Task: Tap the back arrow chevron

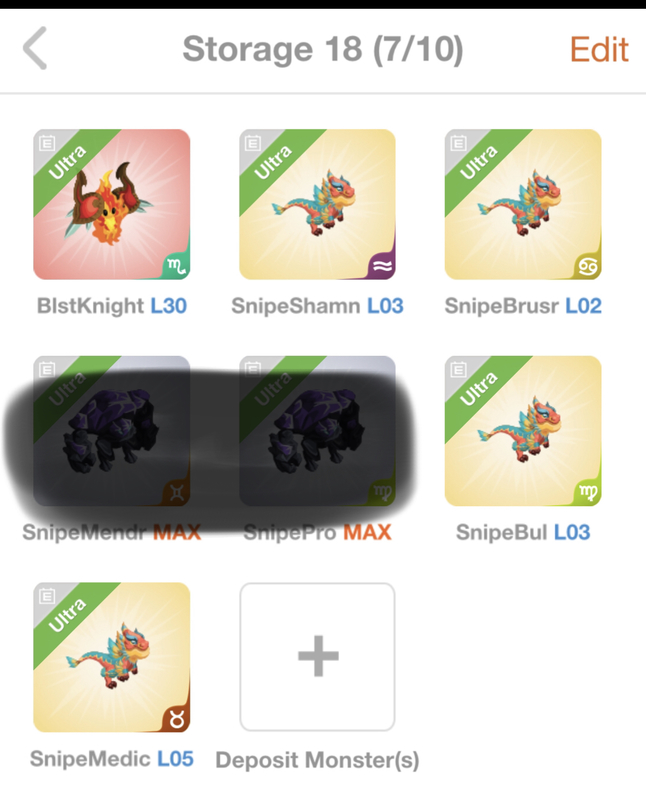Action: coord(35,48)
